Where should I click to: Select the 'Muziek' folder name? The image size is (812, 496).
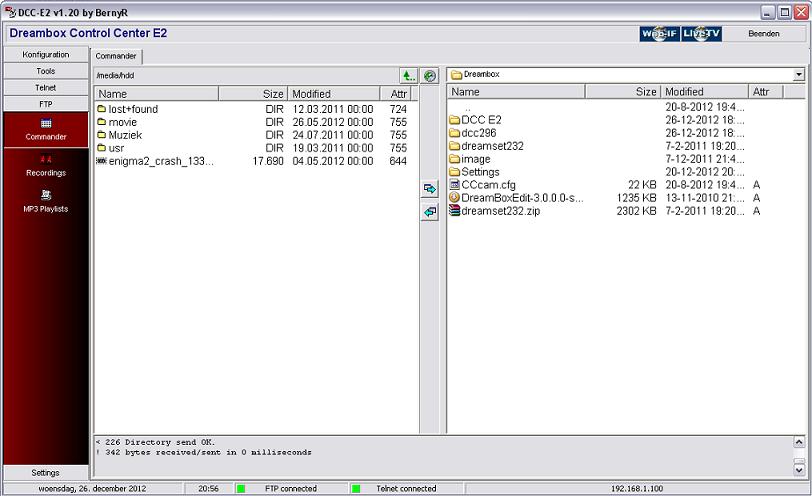(125, 135)
